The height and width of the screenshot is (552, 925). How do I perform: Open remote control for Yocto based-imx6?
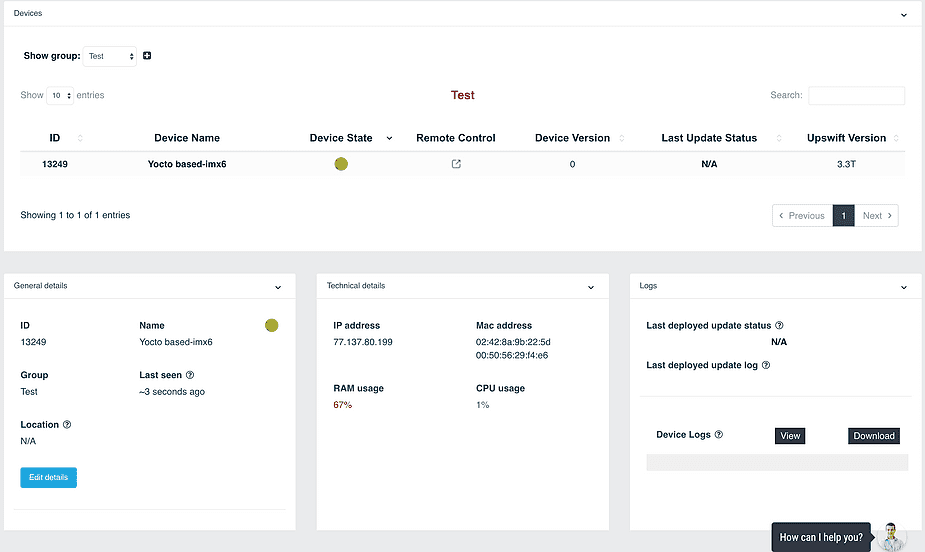456,164
